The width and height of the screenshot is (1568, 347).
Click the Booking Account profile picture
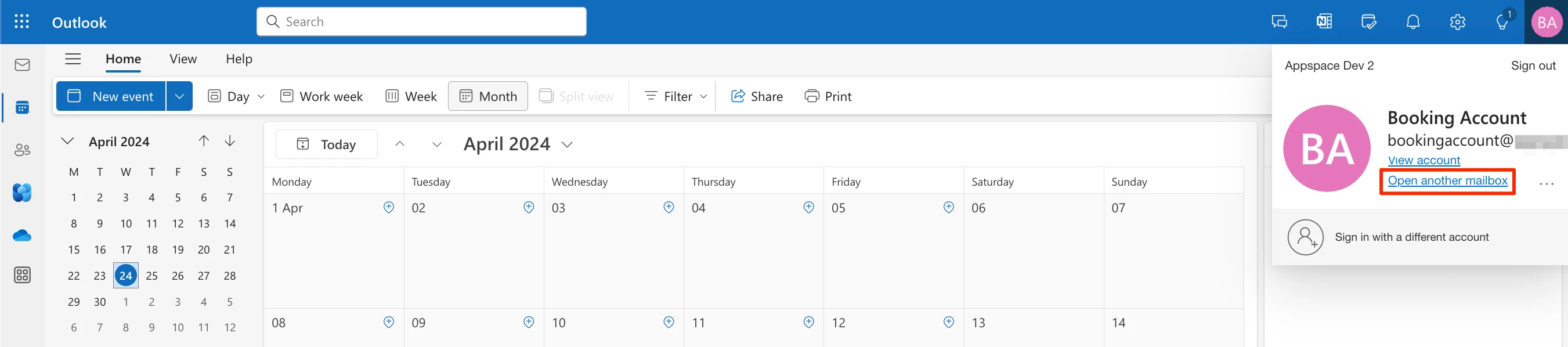pyautogui.click(x=1327, y=149)
